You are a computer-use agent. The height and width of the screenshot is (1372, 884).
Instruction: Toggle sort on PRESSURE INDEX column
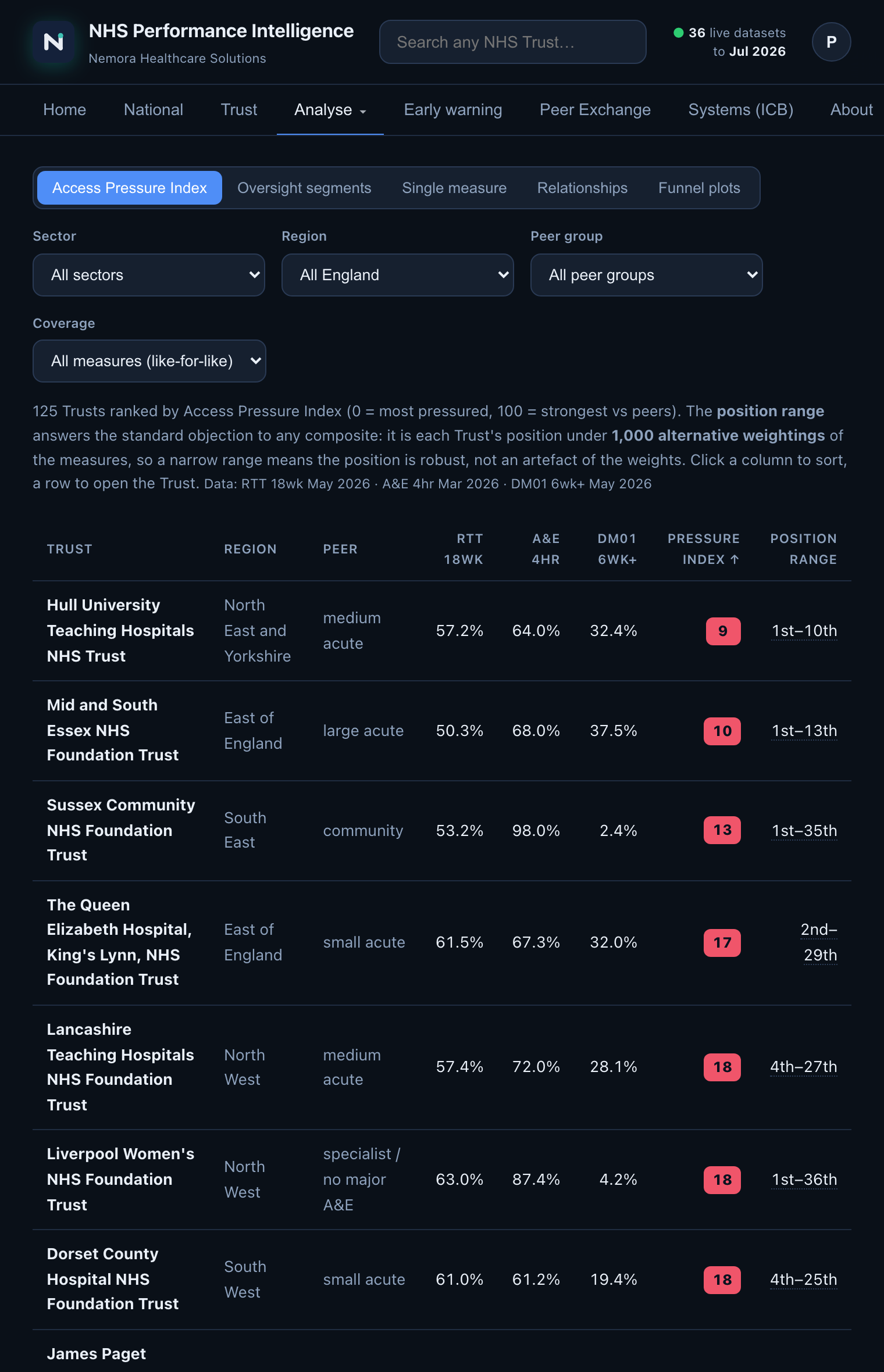click(x=704, y=549)
